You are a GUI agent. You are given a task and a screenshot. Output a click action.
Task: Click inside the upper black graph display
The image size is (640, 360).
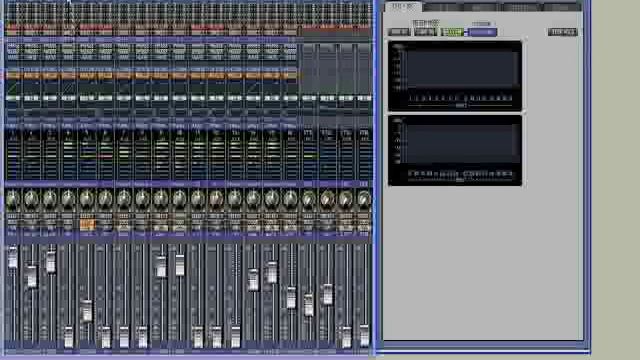455,76
